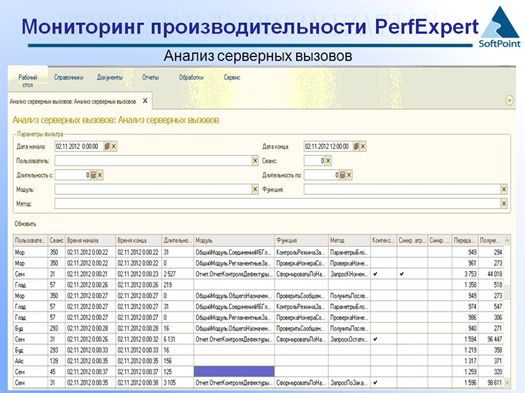Focus the Дата конца date field

(328, 147)
